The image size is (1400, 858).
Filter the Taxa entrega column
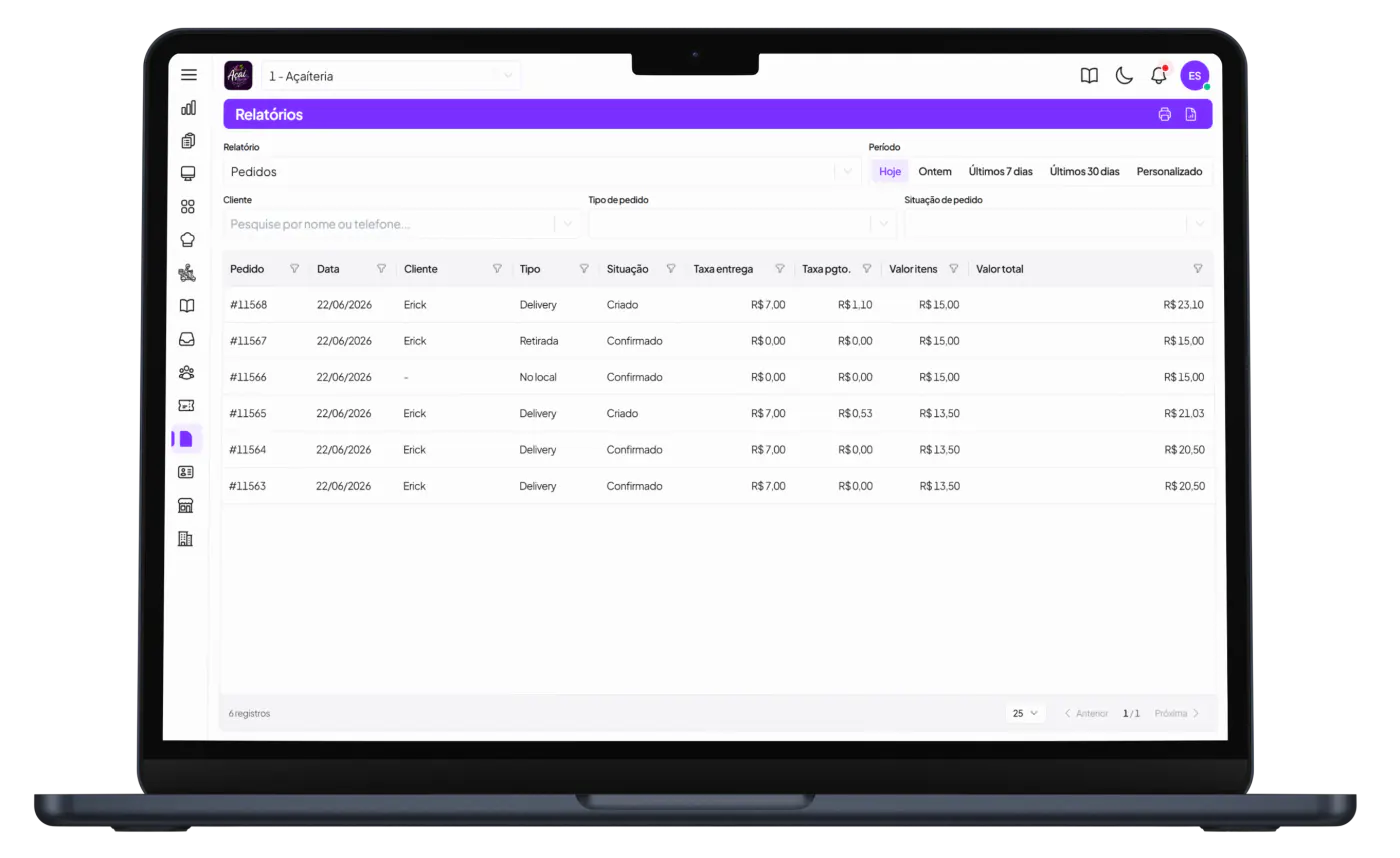point(780,269)
